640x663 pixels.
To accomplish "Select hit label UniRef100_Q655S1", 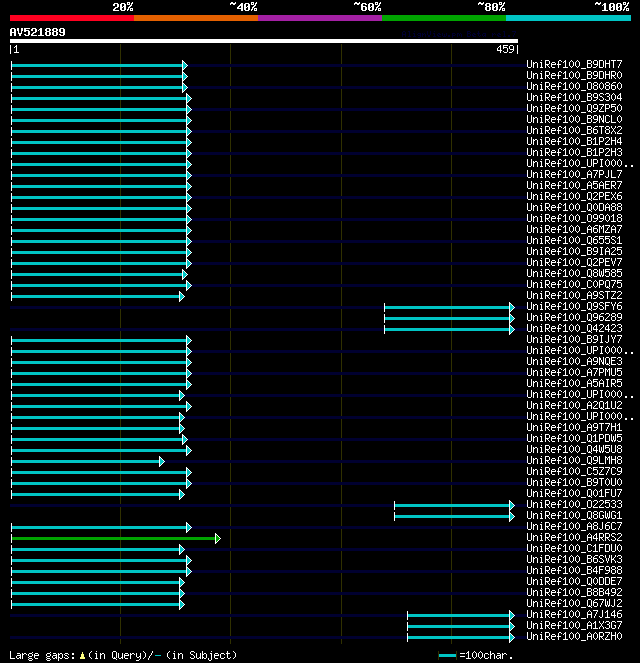I will [x=574, y=240].
